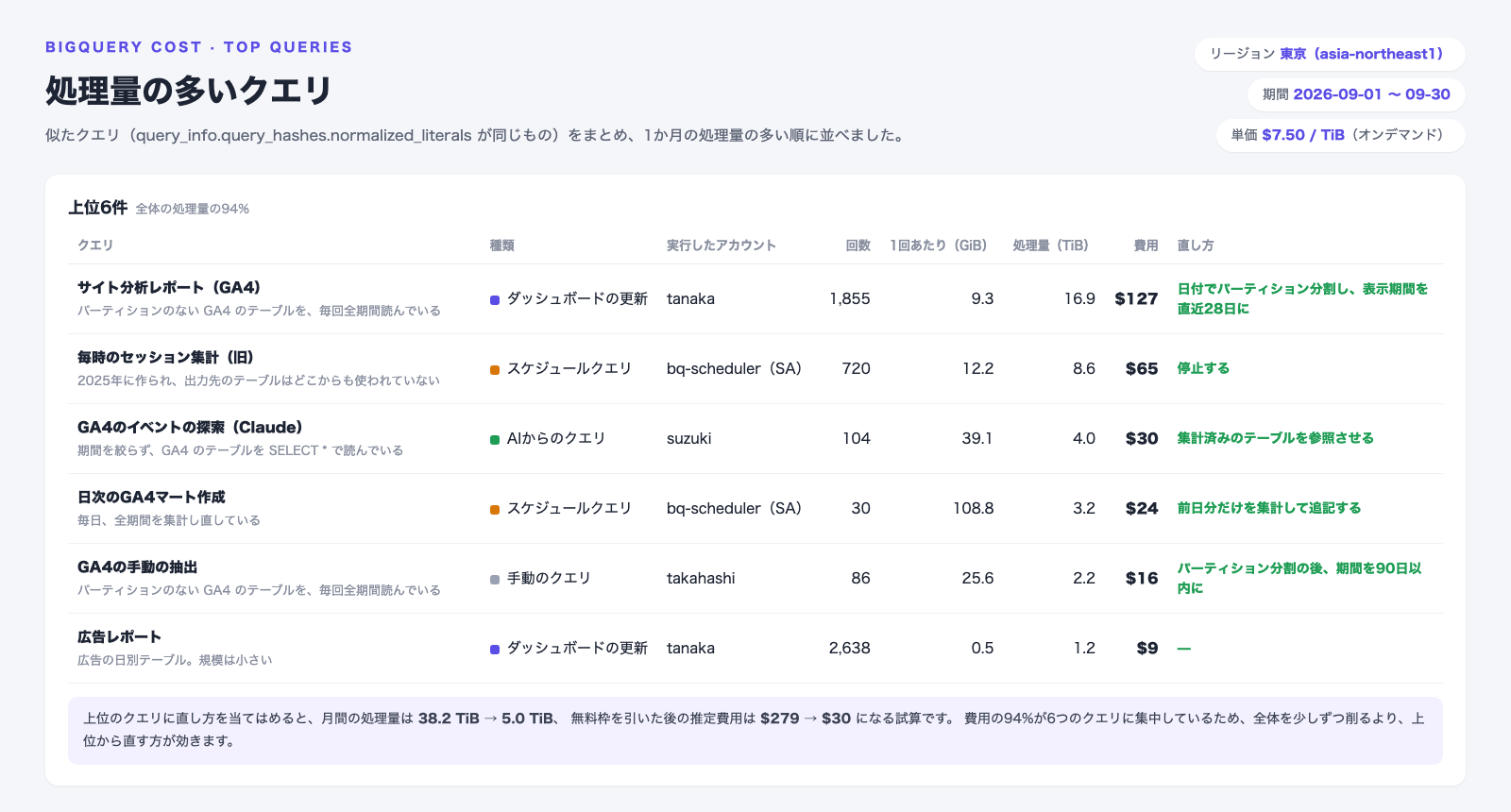Click the リージョン 東京 (asia-northeast1) pill

coord(1330,54)
